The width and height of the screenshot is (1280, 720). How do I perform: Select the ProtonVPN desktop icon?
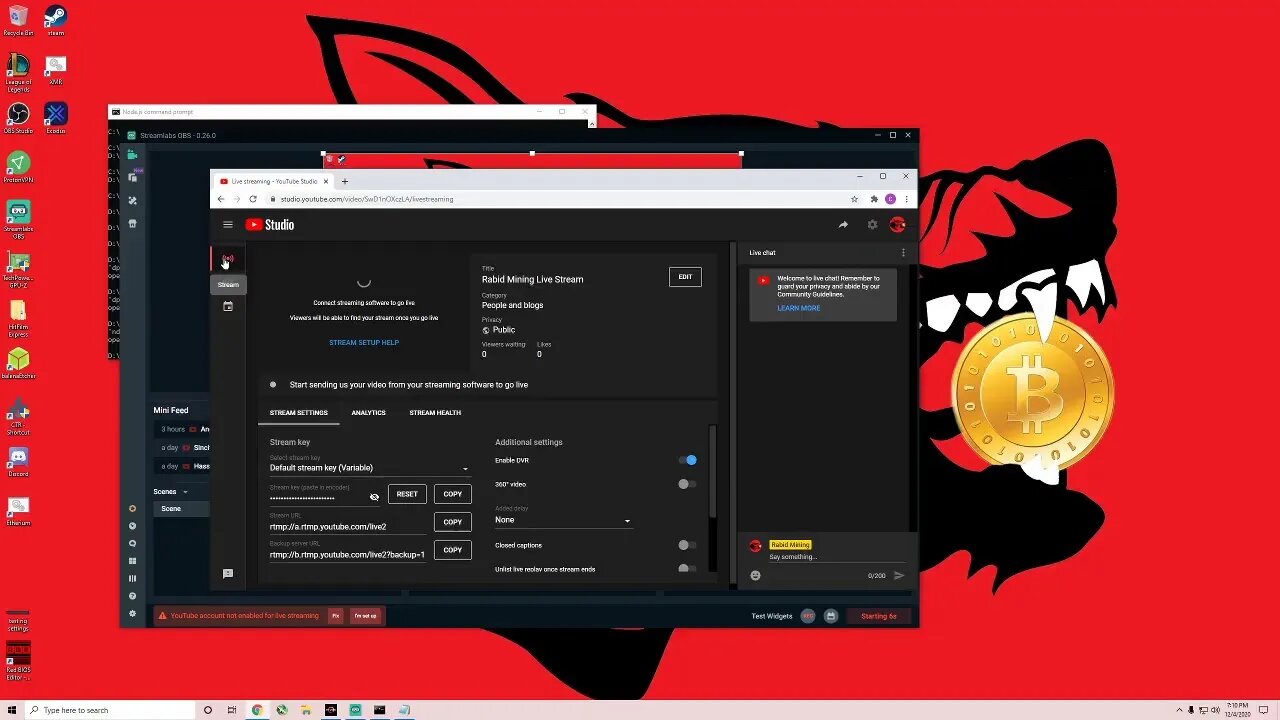(18, 167)
